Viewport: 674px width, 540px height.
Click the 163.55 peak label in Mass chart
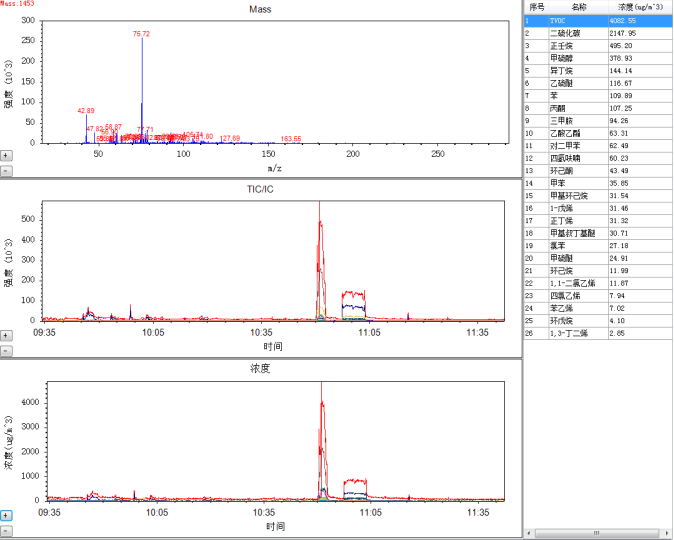[291, 138]
